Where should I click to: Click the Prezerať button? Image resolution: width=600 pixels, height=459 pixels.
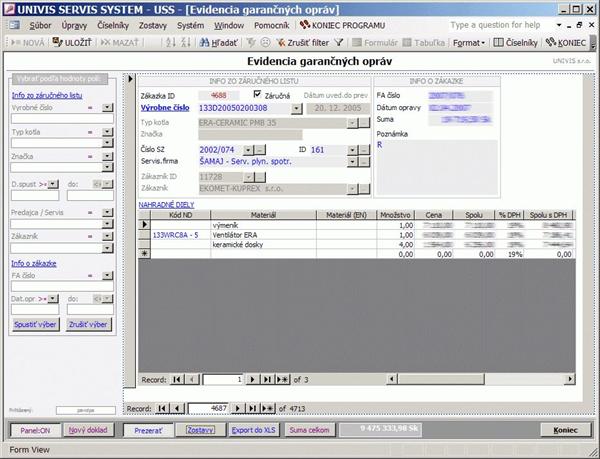[x=148, y=431]
